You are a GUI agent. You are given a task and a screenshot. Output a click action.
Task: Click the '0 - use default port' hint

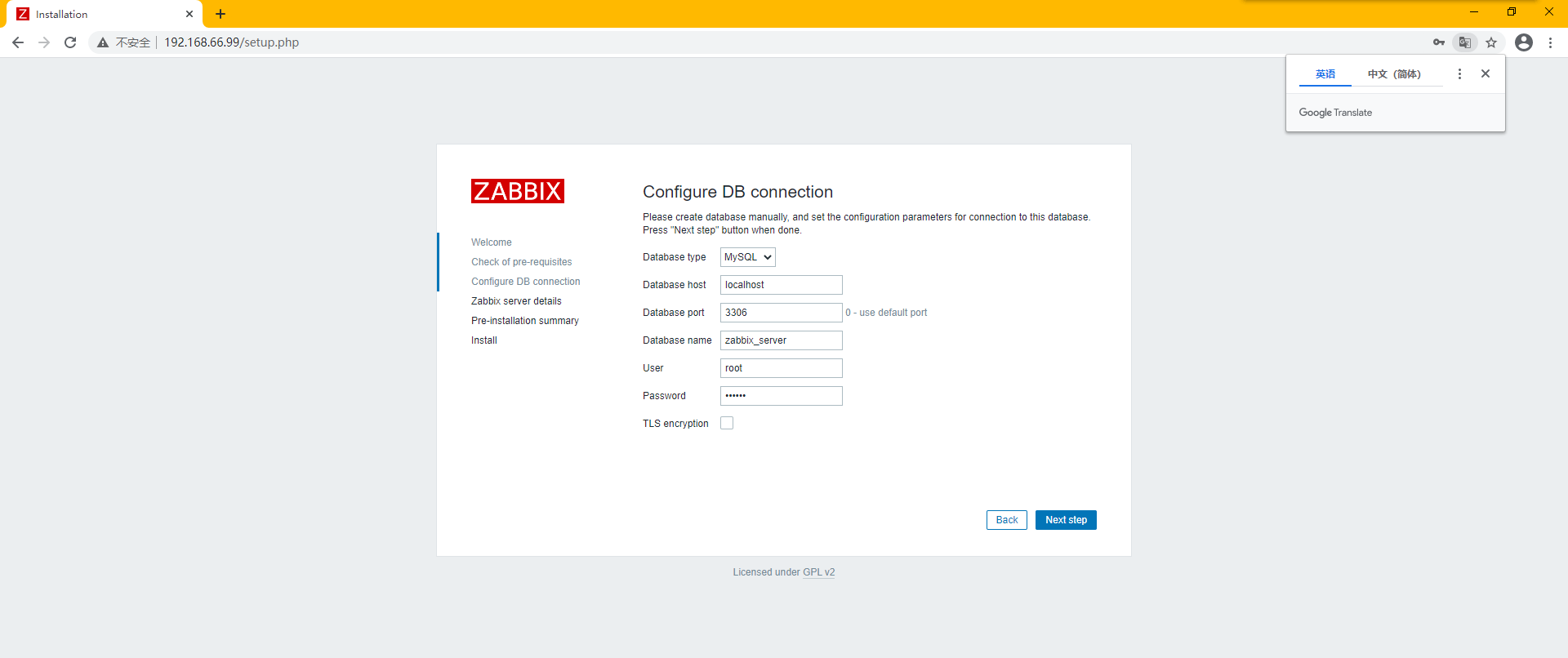[886, 313]
